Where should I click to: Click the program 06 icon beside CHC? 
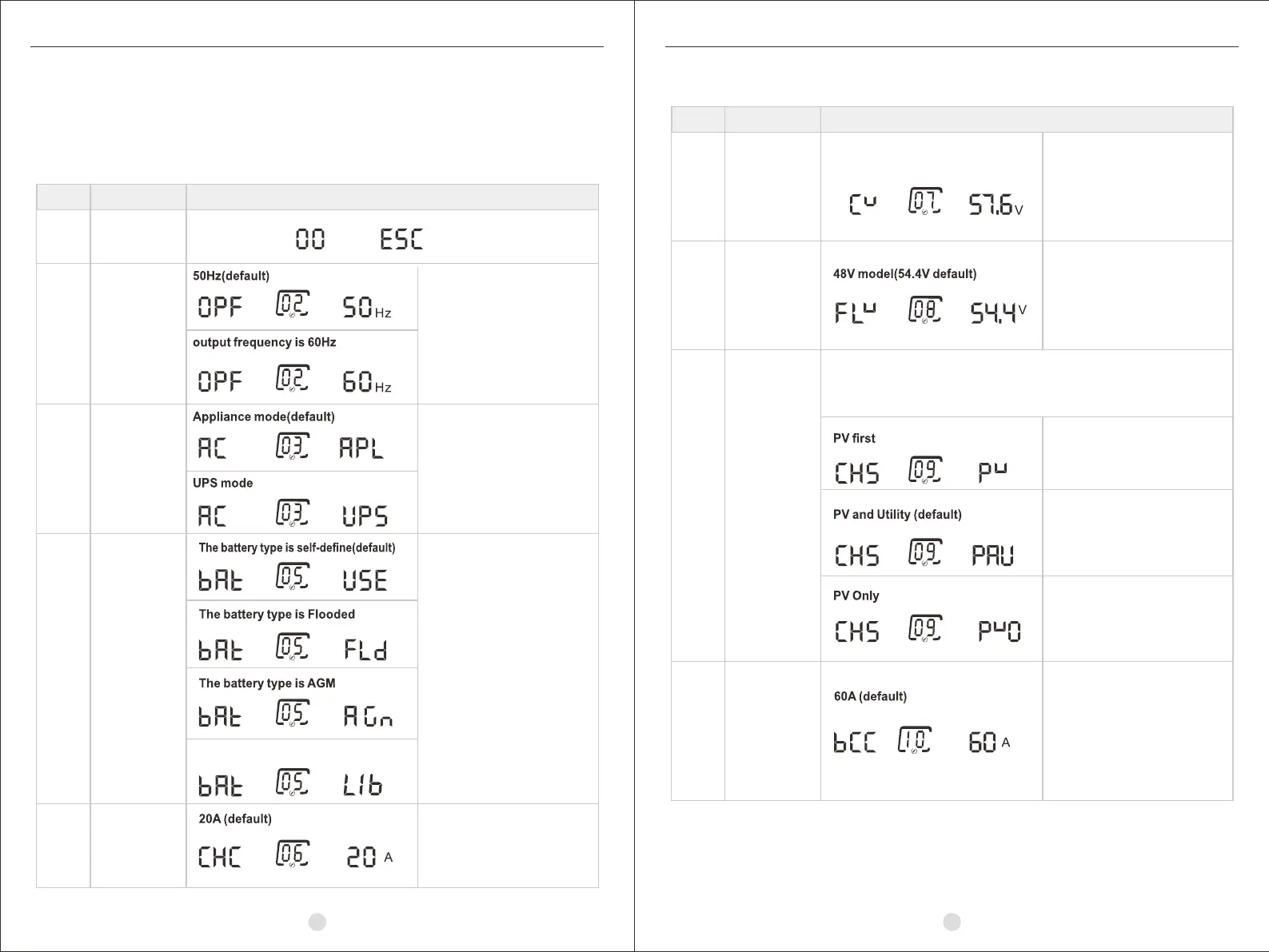point(293,854)
